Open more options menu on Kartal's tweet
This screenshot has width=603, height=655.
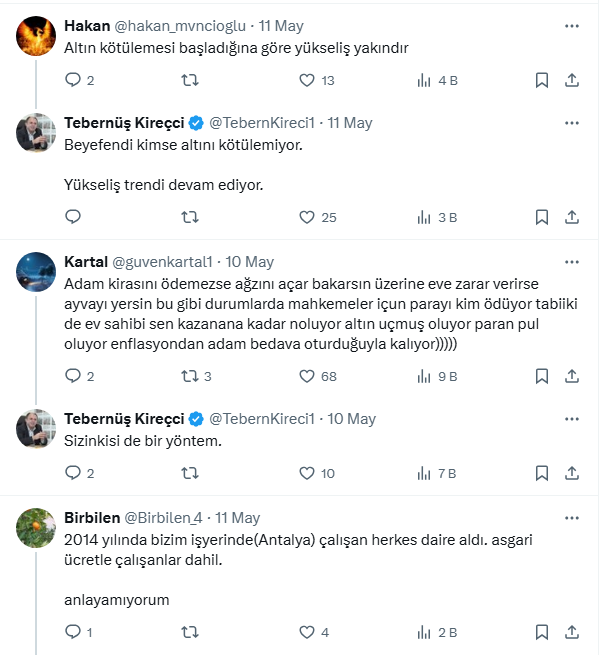[x=572, y=262]
